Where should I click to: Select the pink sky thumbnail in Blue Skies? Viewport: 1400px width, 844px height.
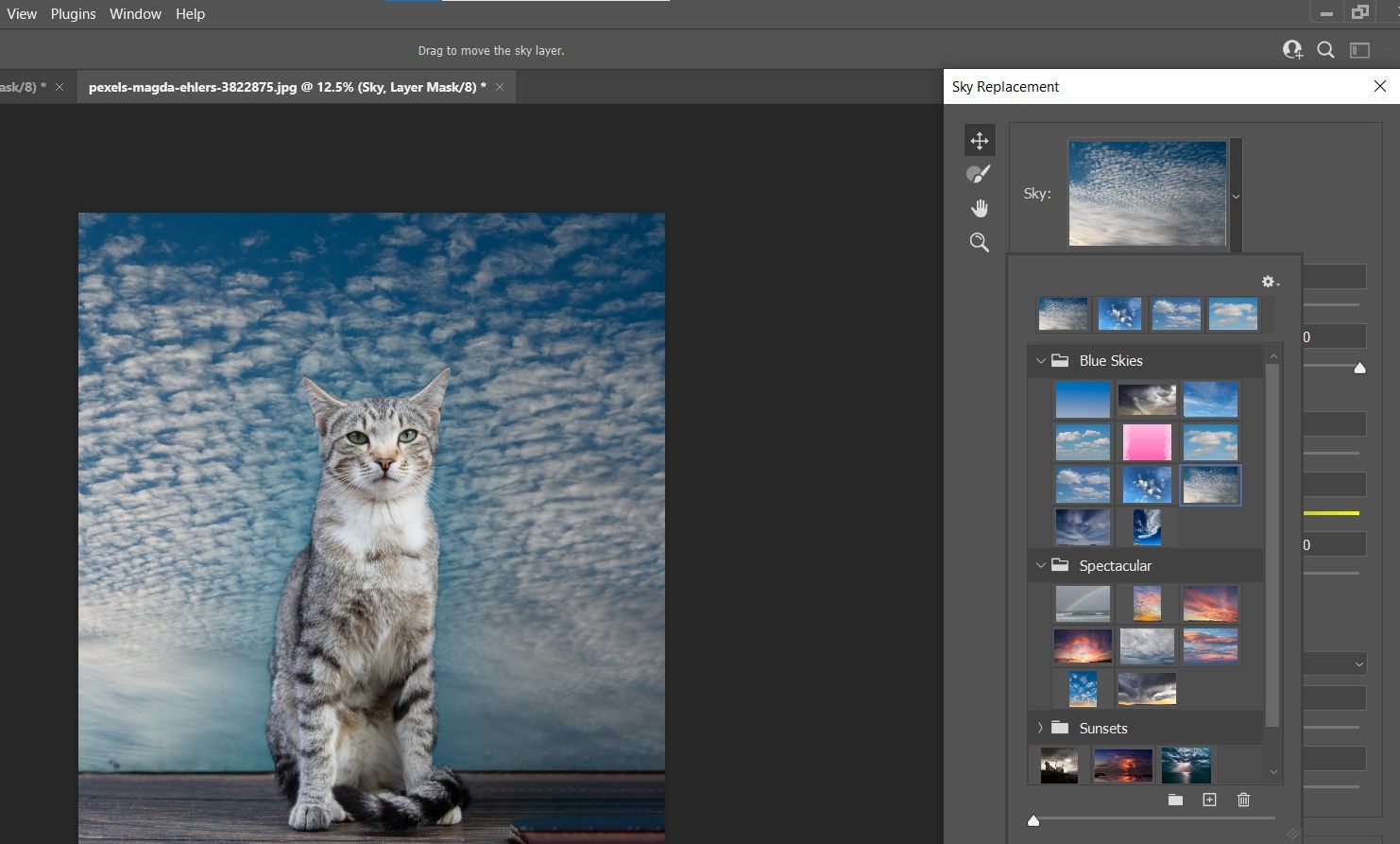pyautogui.click(x=1147, y=441)
